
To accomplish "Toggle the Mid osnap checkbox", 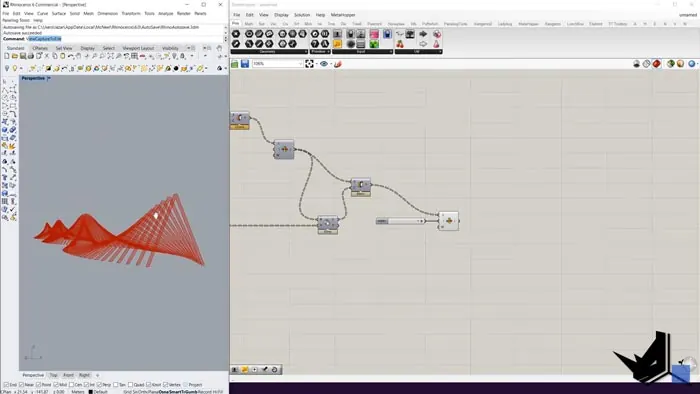I will pos(56,385).
